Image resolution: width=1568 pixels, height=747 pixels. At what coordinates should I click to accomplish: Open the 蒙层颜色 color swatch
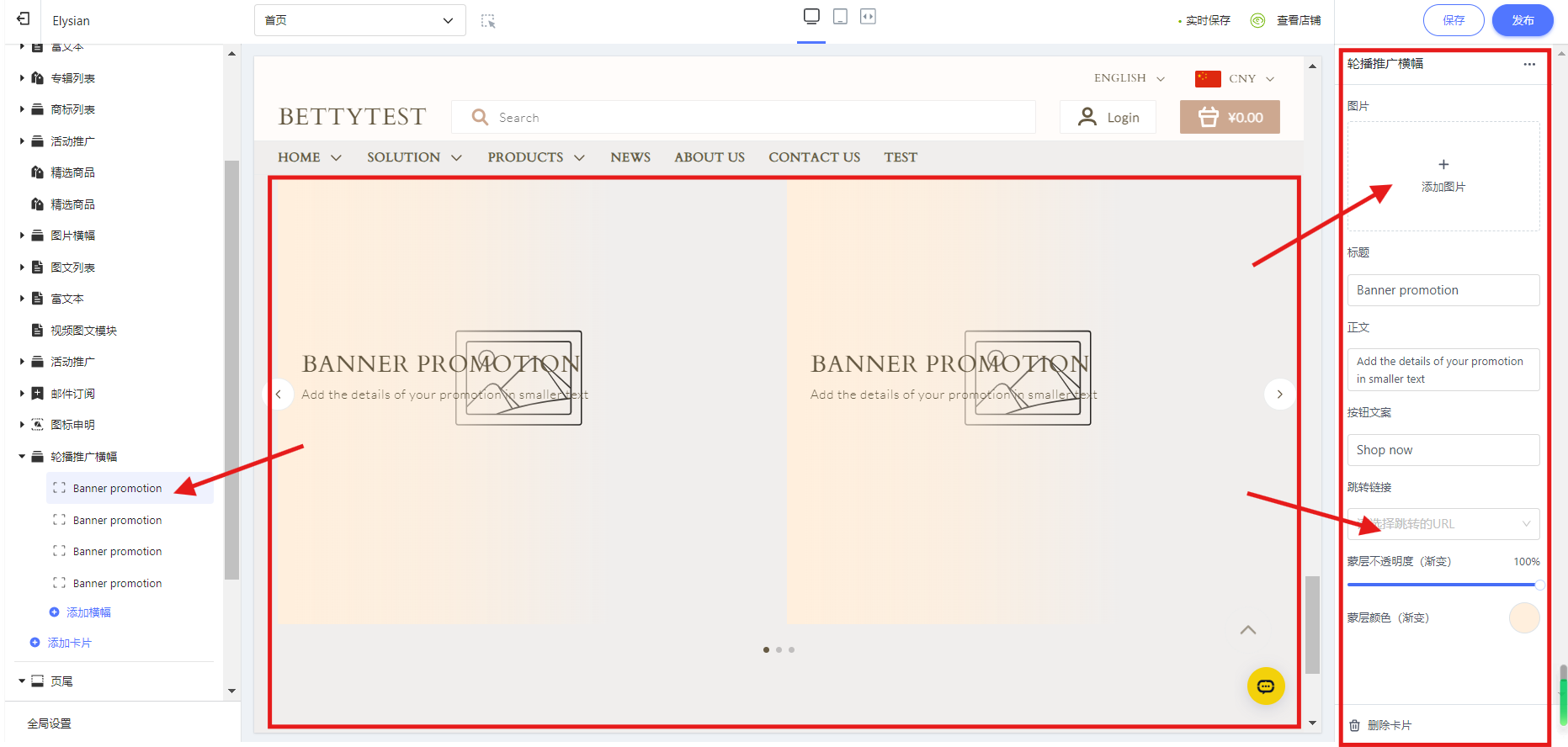(1523, 618)
